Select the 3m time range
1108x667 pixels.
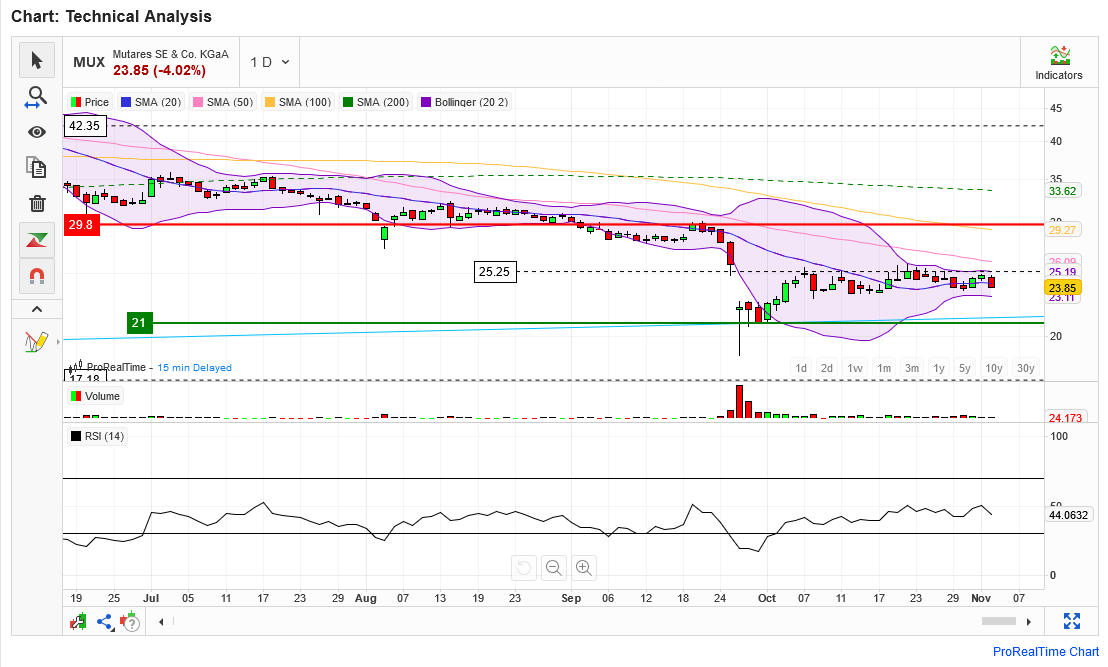pos(912,368)
